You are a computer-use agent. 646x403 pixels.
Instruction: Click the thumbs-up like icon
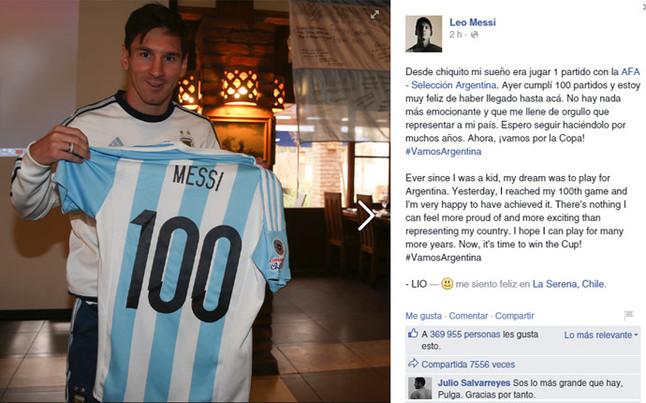click(x=412, y=333)
